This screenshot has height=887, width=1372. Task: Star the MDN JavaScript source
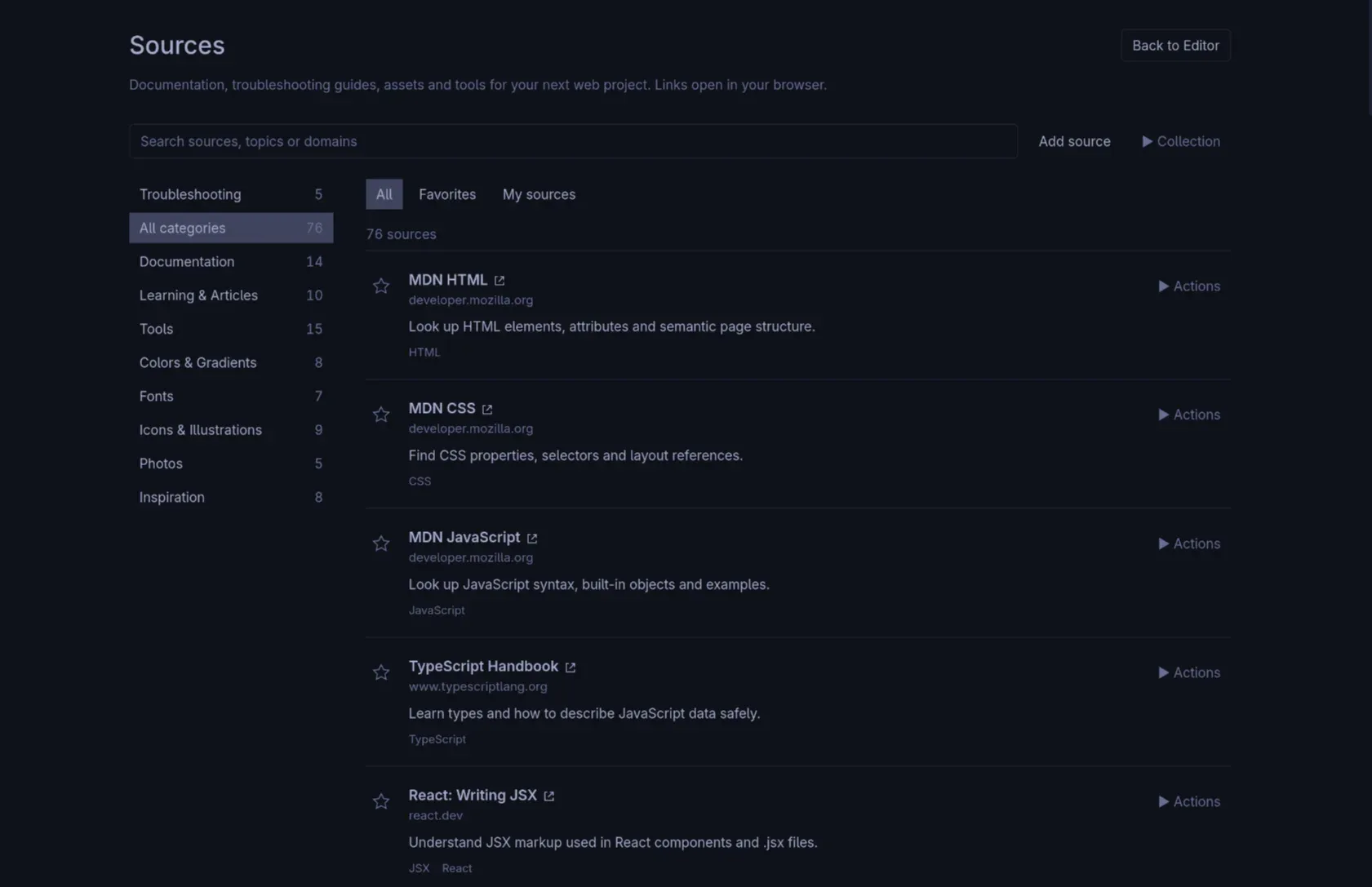click(381, 543)
